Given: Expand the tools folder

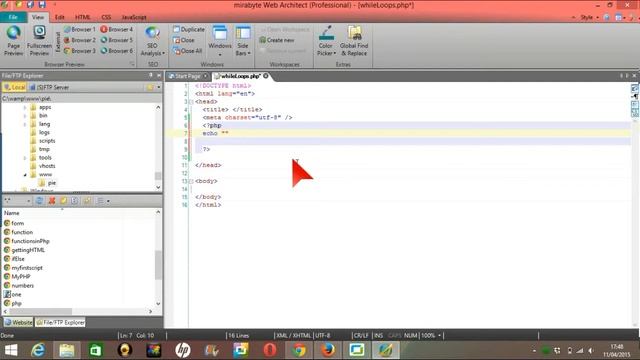Looking at the screenshot, I should coord(25,158).
